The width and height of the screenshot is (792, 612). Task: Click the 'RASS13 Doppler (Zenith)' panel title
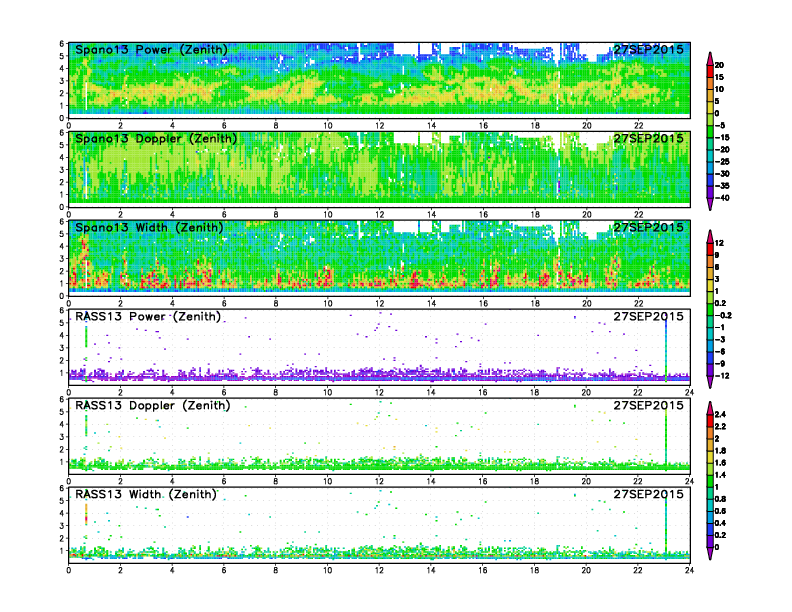153,405
